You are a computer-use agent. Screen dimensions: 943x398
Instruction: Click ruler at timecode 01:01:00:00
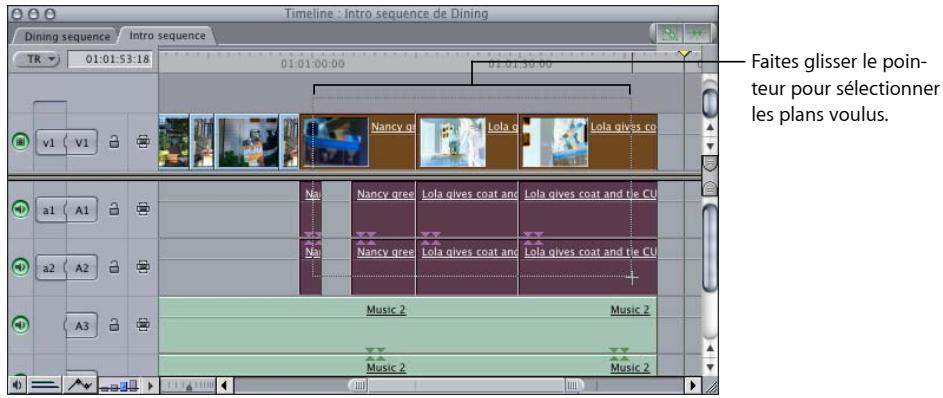[x=313, y=64]
